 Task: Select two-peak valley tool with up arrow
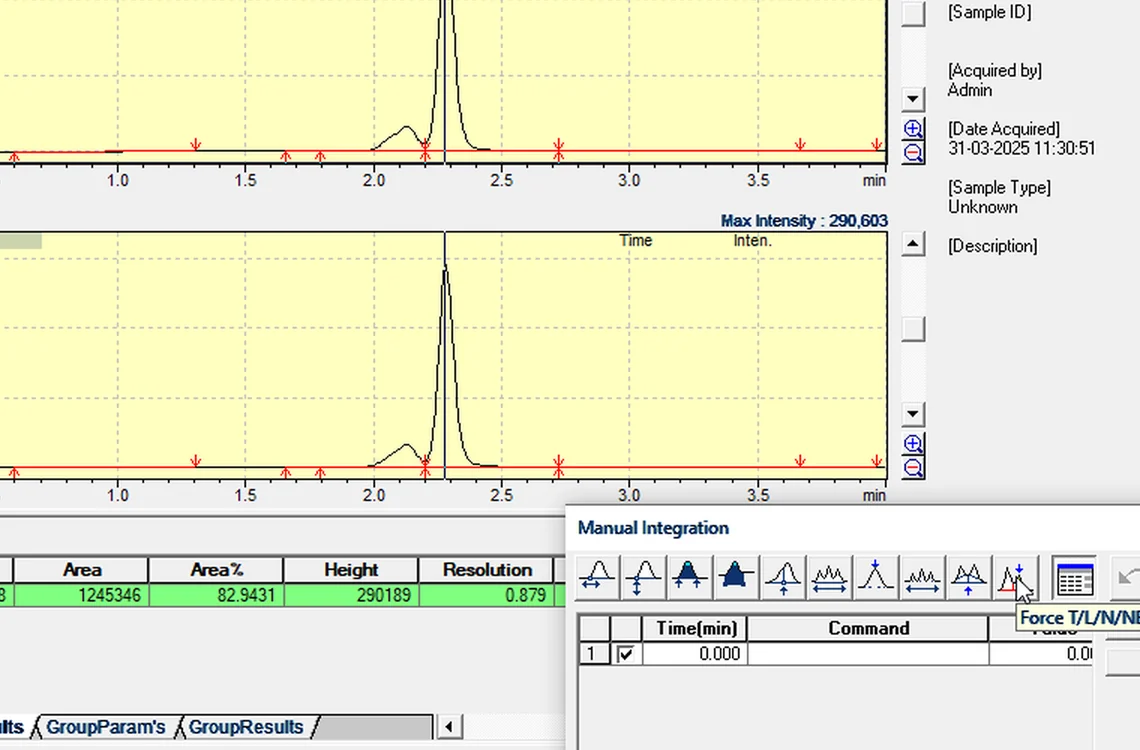tap(968, 578)
